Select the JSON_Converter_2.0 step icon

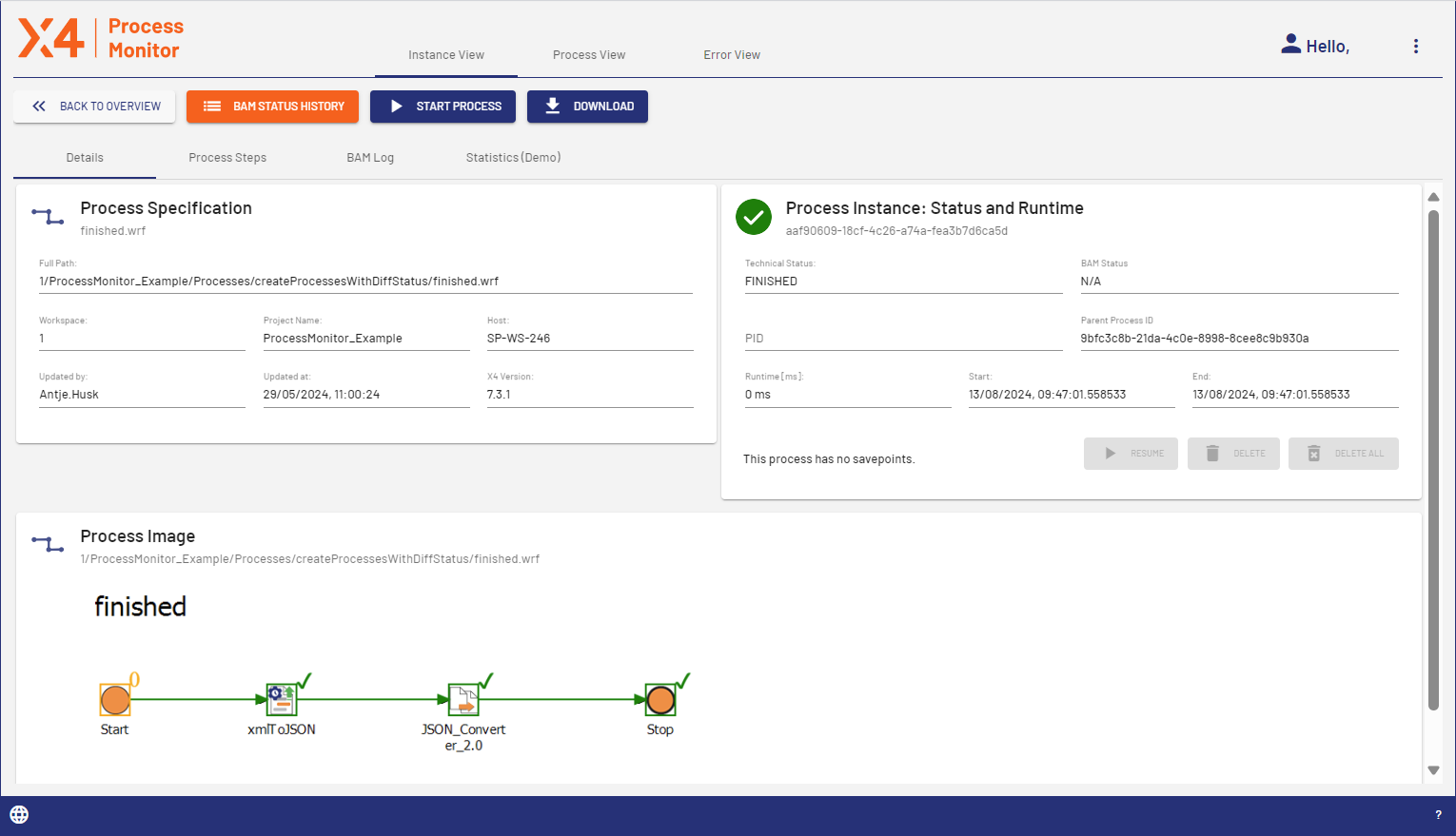pos(463,700)
